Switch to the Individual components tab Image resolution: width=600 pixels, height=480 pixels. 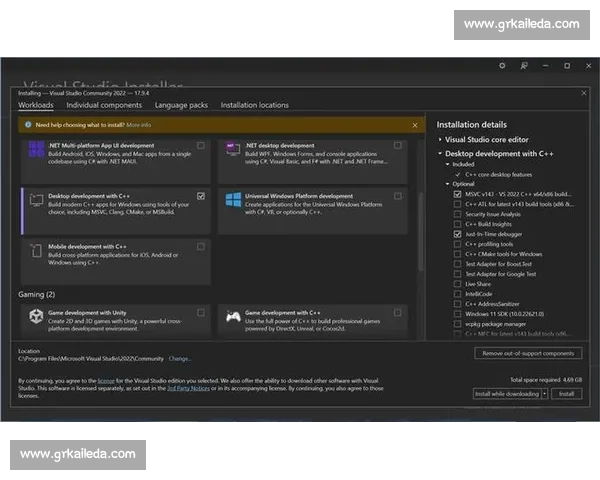tap(104, 105)
